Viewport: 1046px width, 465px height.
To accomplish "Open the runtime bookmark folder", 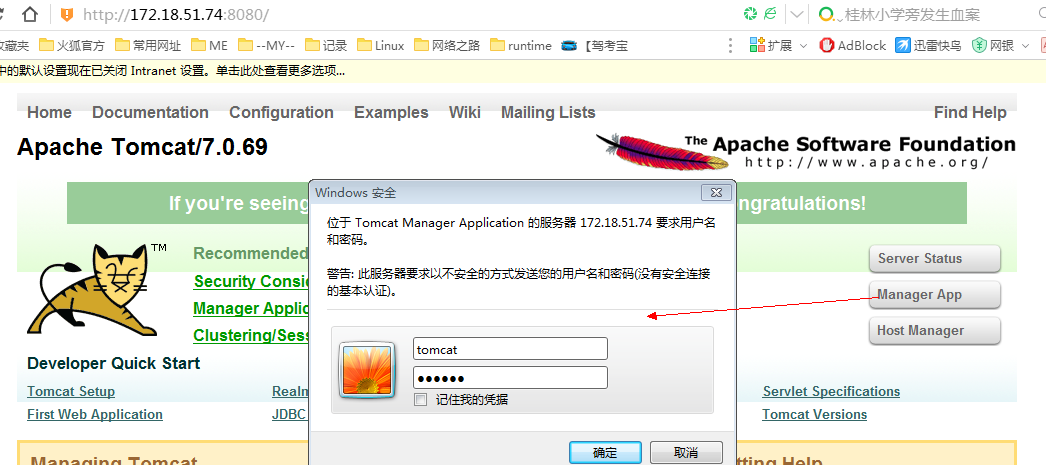I will tap(521, 45).
